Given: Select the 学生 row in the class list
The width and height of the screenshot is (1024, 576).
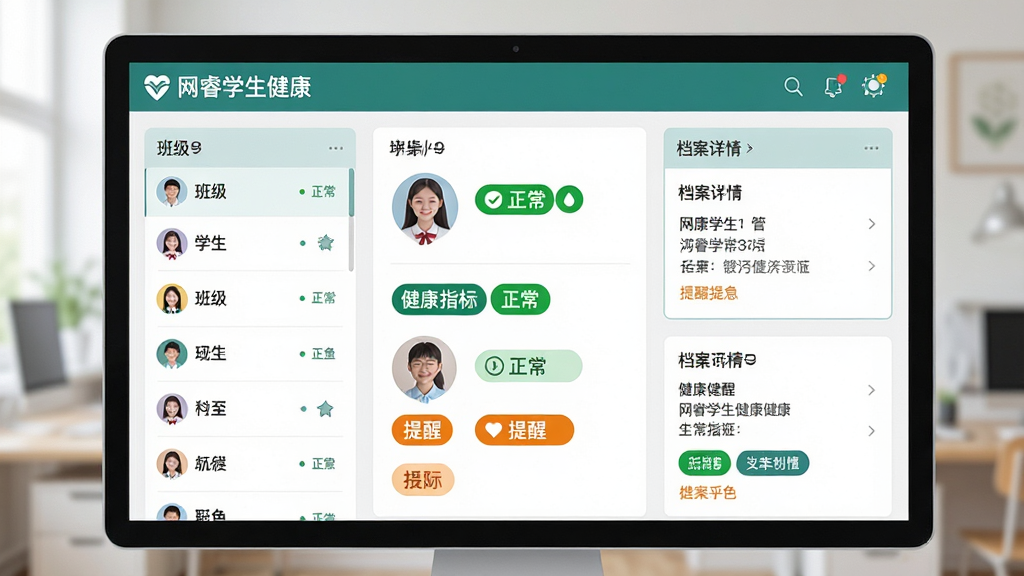Looking at the screenshot, I should click(x=248, y=244).
